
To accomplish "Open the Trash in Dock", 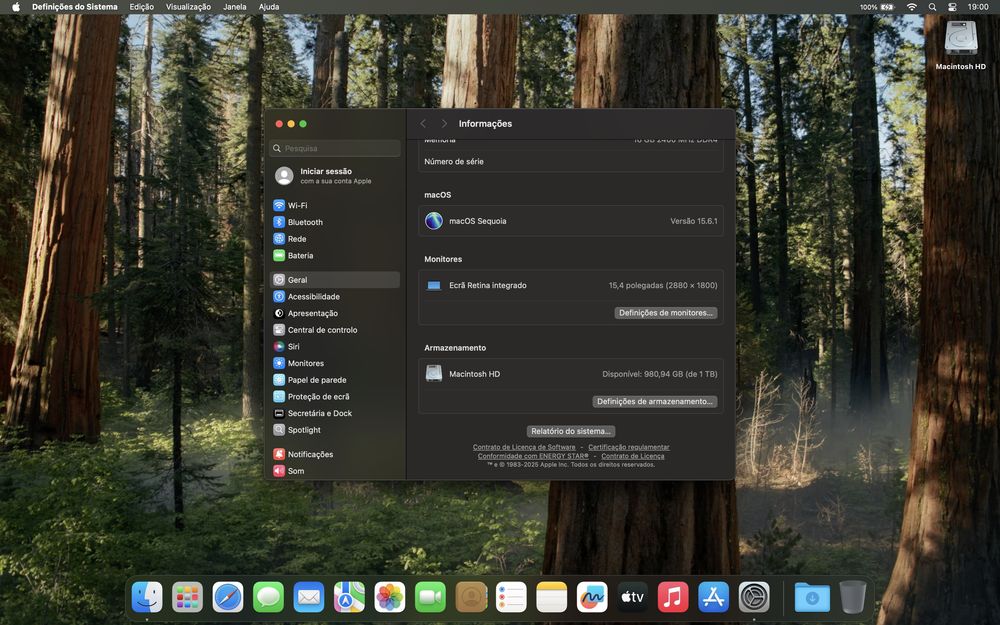I will click(x=853, y=598).
